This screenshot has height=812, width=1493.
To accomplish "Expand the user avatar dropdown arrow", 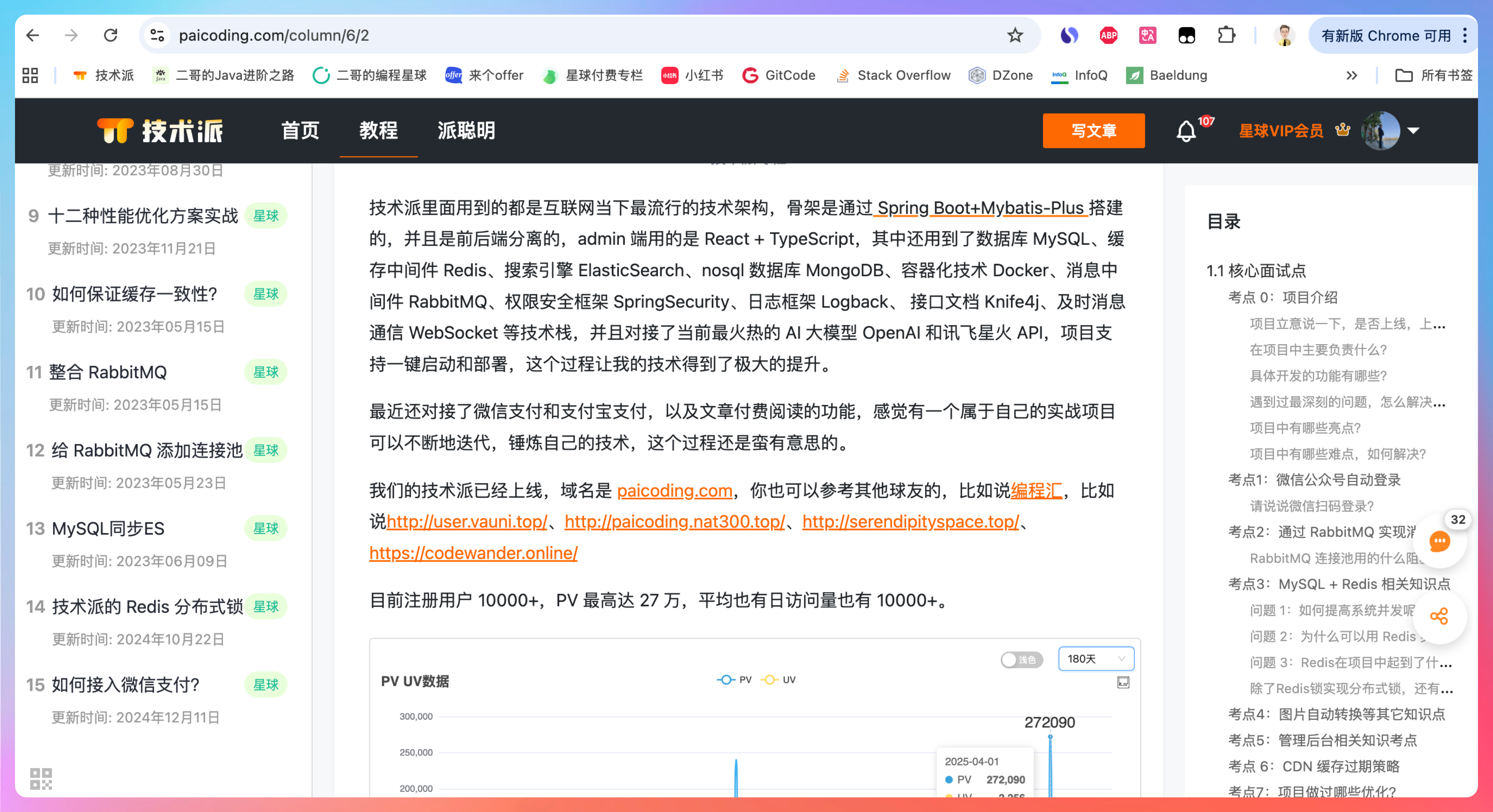I will point(1414,131).
